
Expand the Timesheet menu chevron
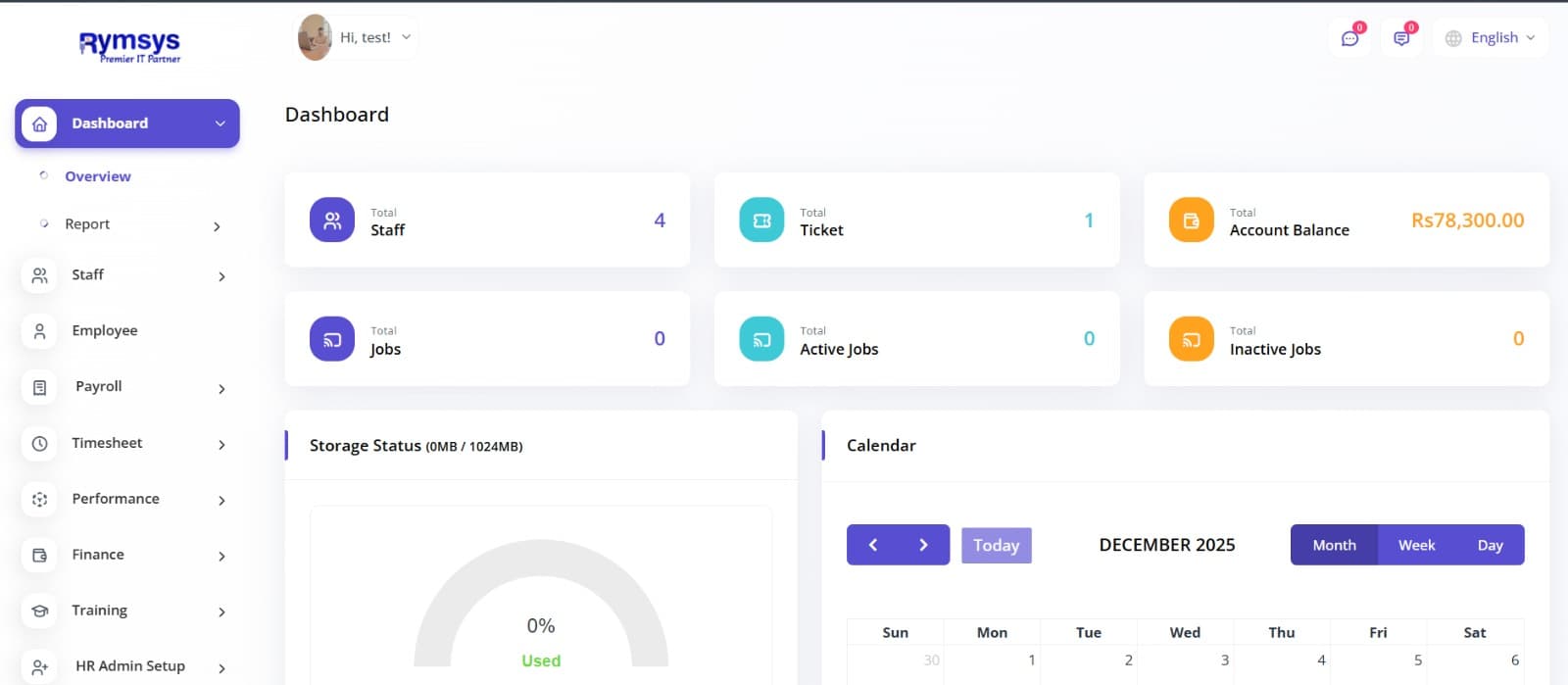click(221, 445)
